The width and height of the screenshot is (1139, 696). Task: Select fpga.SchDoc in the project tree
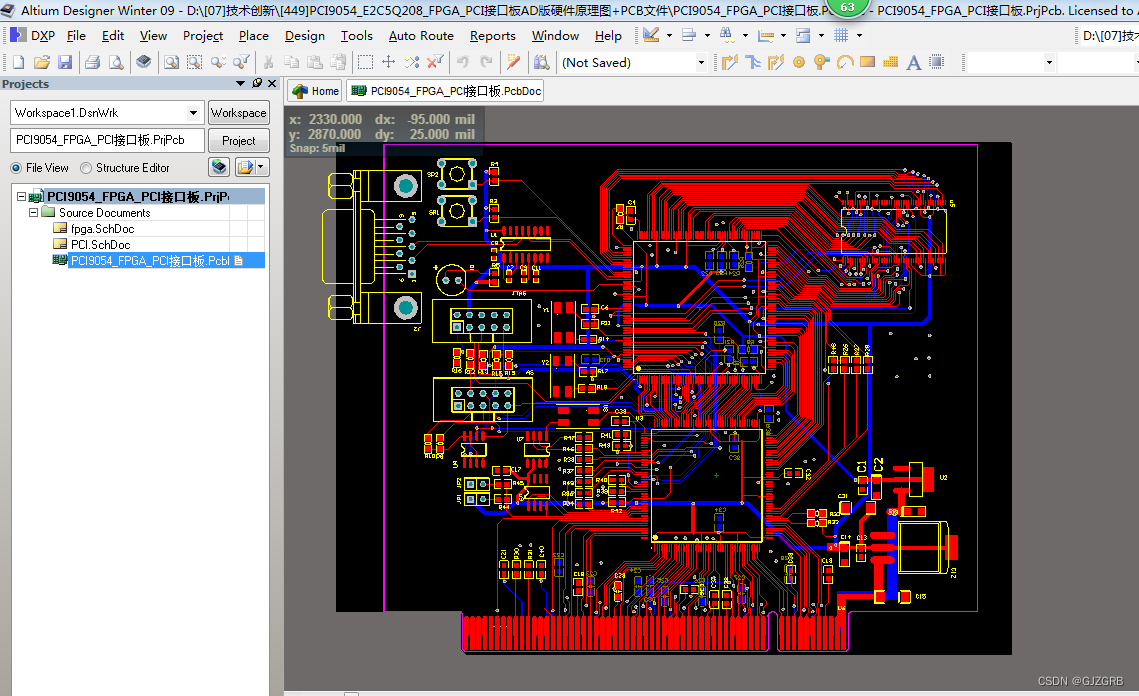[x=100, y=227]
